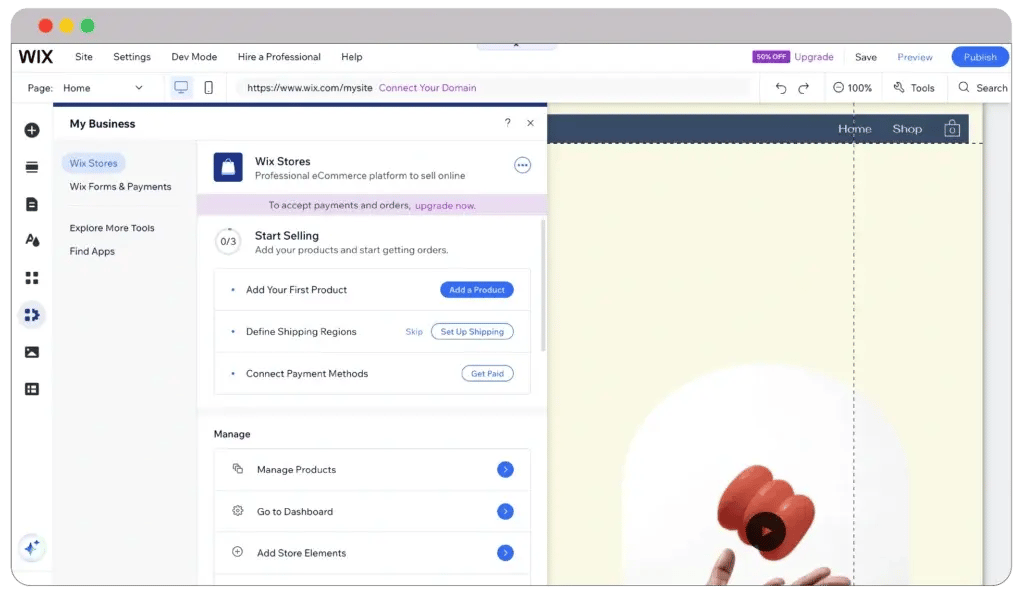This screenshot has height=603, width=1024.
Task: Switch to mobile view icon
Action: tap(208, 88)
